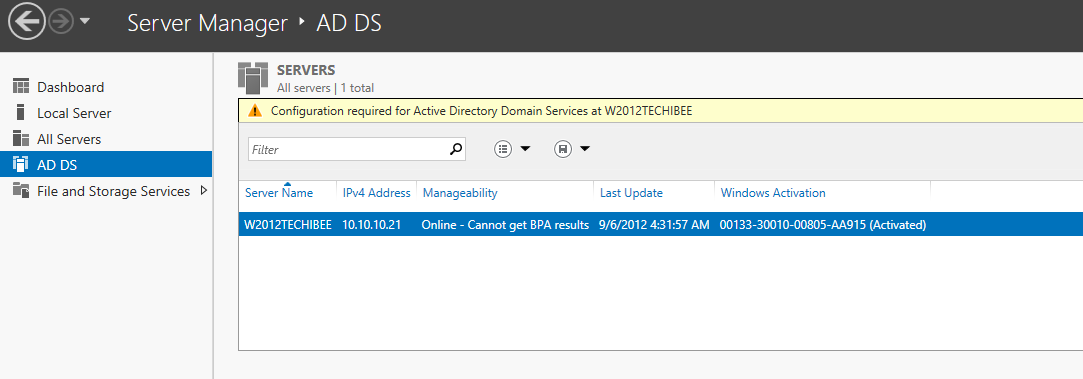Sort by Last Update column

coord(631,193)
